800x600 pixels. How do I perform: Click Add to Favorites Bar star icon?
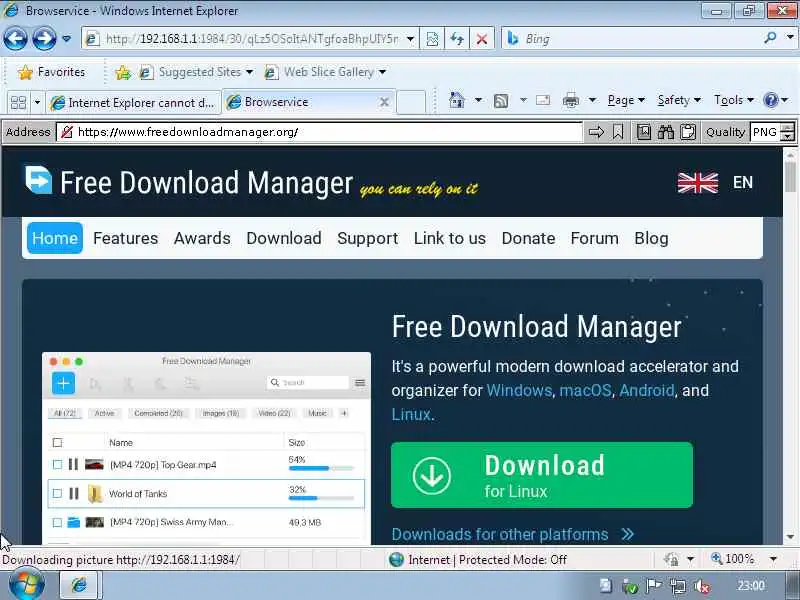tap(122, 72)
